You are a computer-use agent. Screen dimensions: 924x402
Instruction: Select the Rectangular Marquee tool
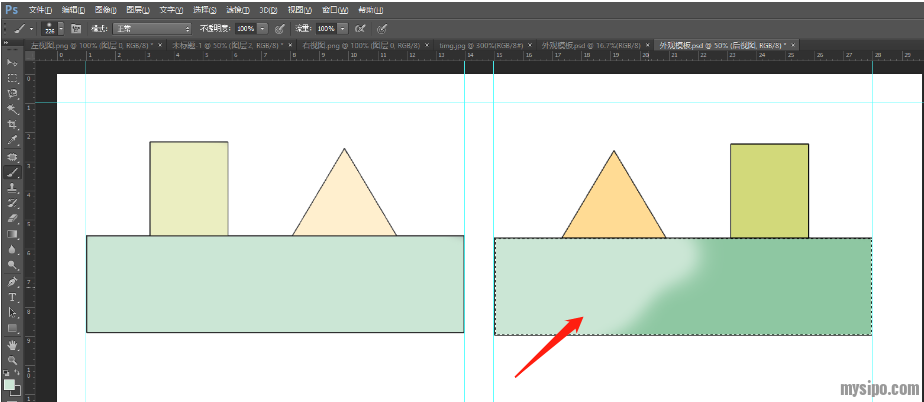click(x=13, y=78)
